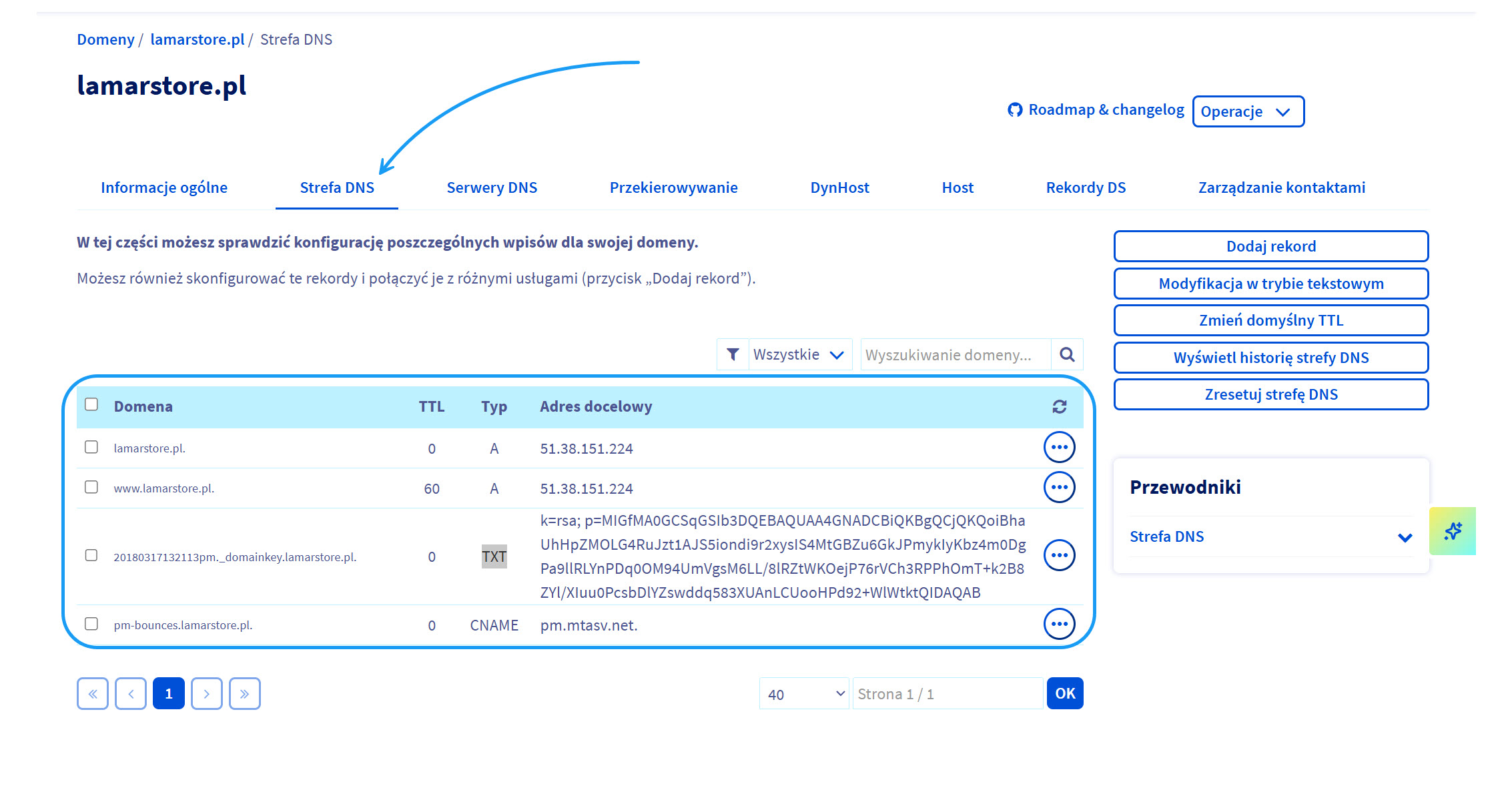
Task: Select the pm-bounces.lamarstore.pl. row checkbox
Action: pos(91,624)
